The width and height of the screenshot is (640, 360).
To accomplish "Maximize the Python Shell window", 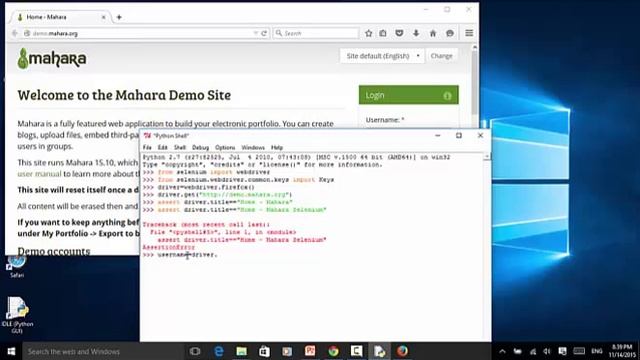I will [x=459, y=136].
